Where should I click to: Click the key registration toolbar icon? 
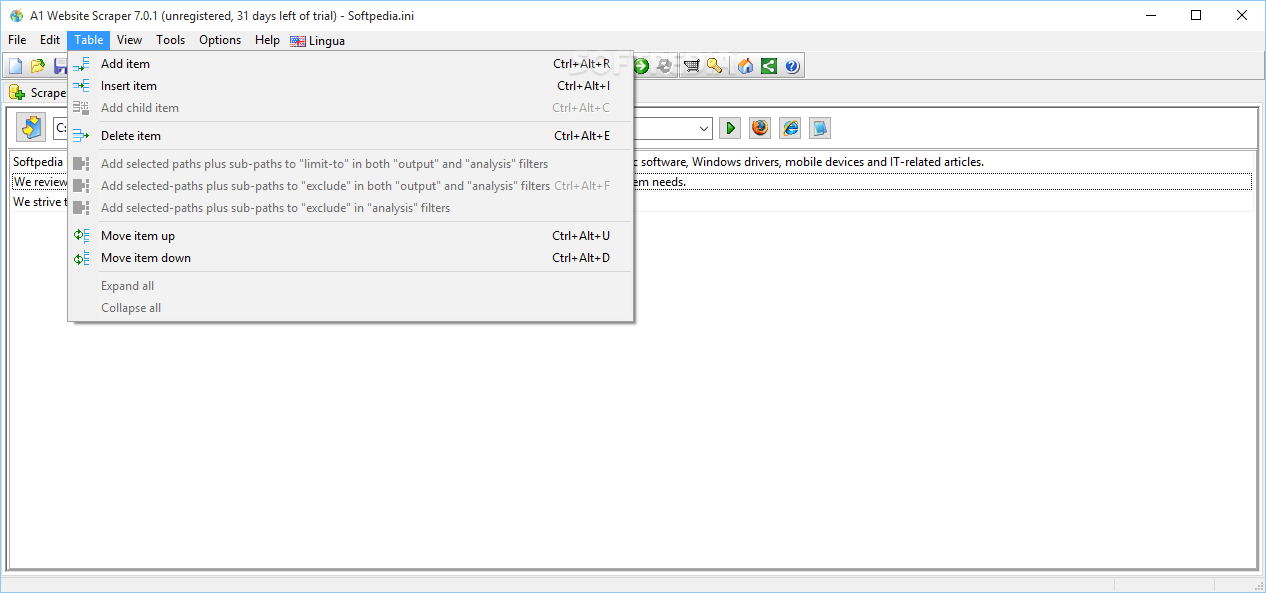[715, 66]
